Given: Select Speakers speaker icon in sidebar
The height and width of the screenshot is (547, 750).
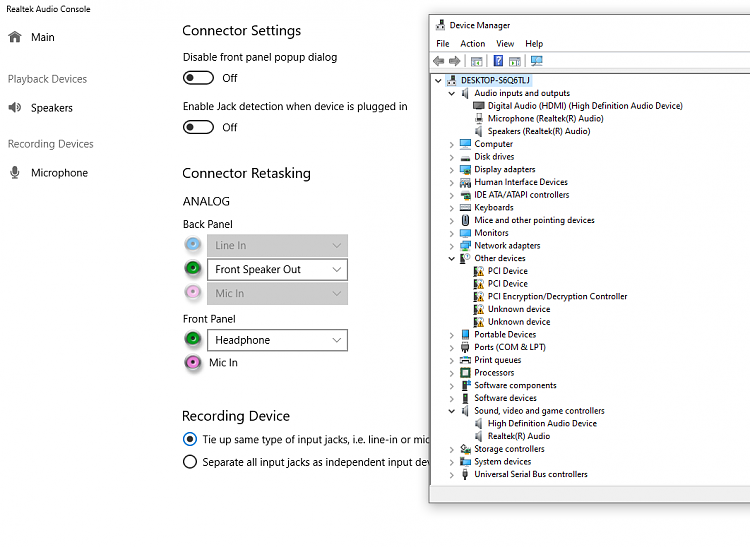Looking at the screenshot, I should [15, 108].
